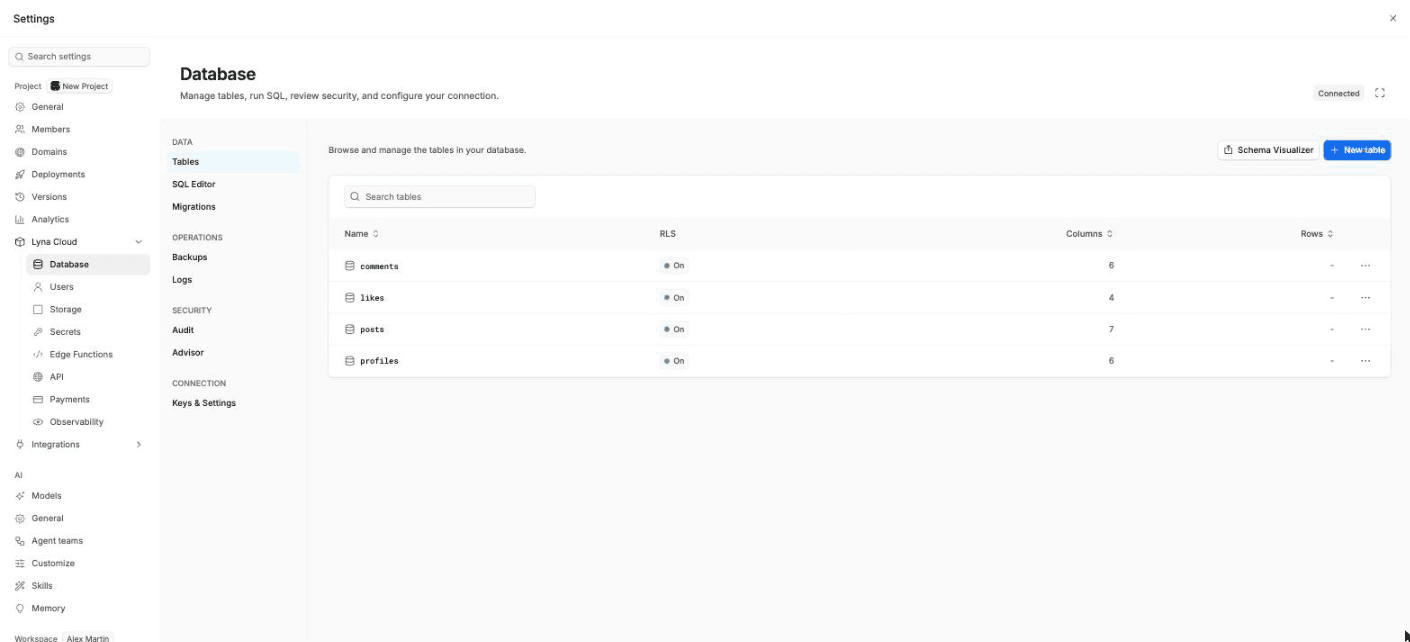Open the SQL Editor tab
Screen dimensions: 1410x642
[193, 184]
